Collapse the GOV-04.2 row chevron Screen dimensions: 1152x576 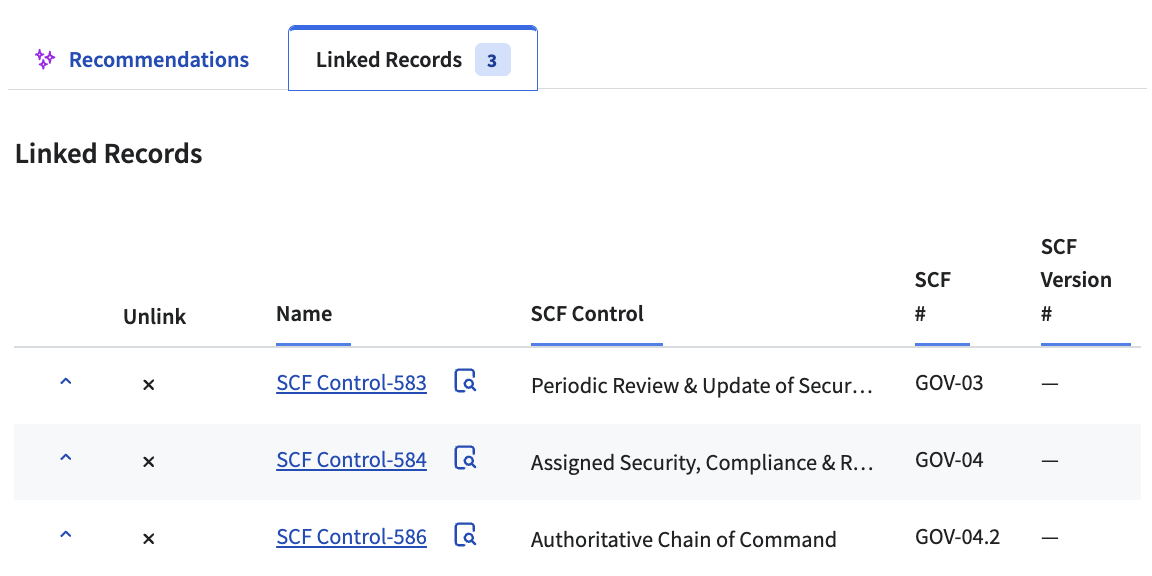point(65,535)
